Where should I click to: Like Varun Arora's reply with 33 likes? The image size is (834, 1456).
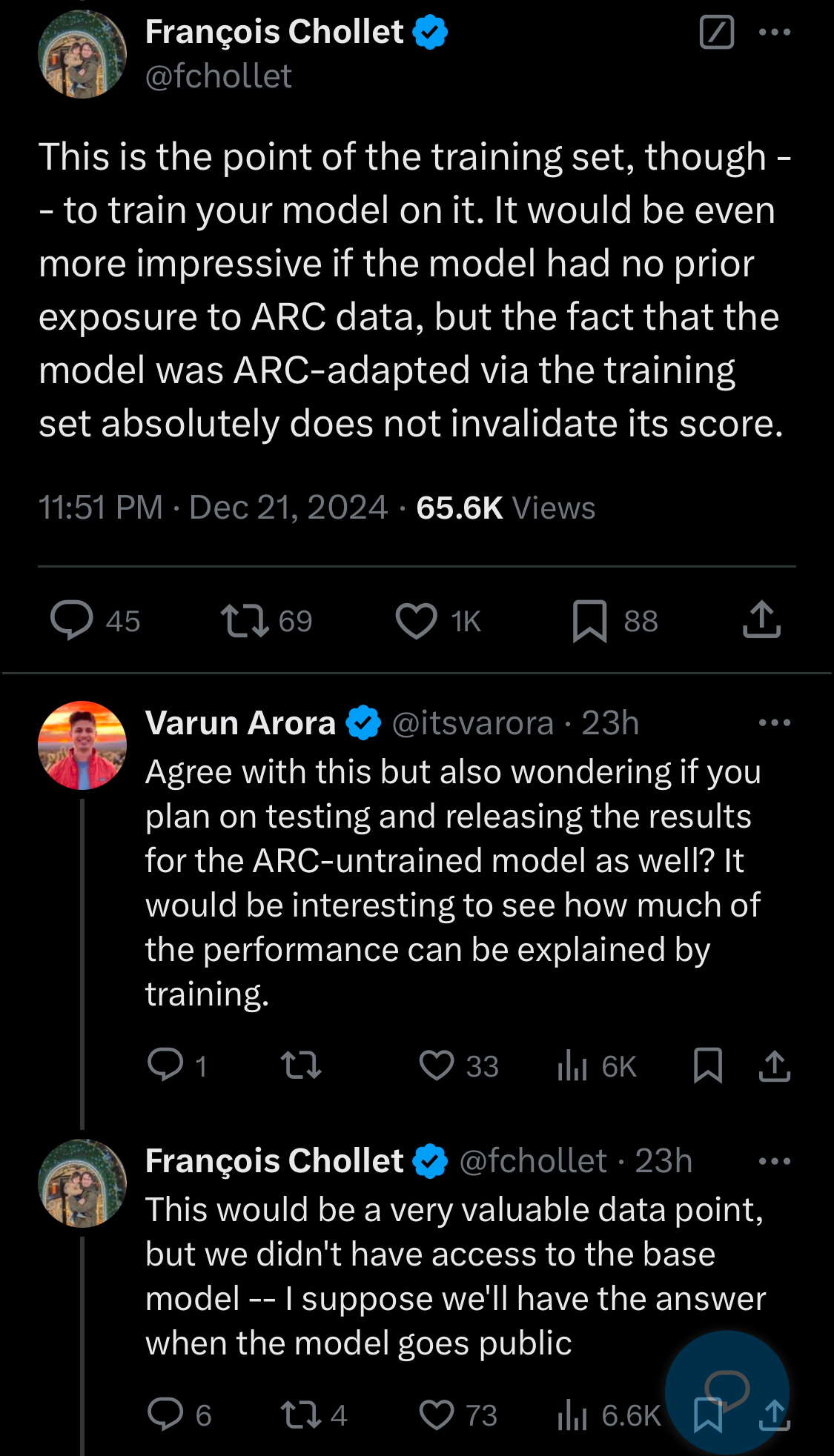(x=437, y=1066)
